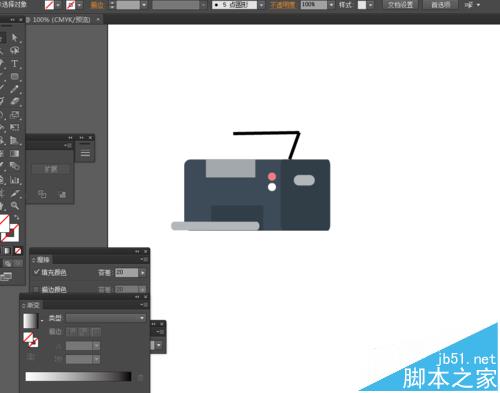Select the 渐变 panel tab
The height and width of the screenshot is (393, 500).
[31, 305]
